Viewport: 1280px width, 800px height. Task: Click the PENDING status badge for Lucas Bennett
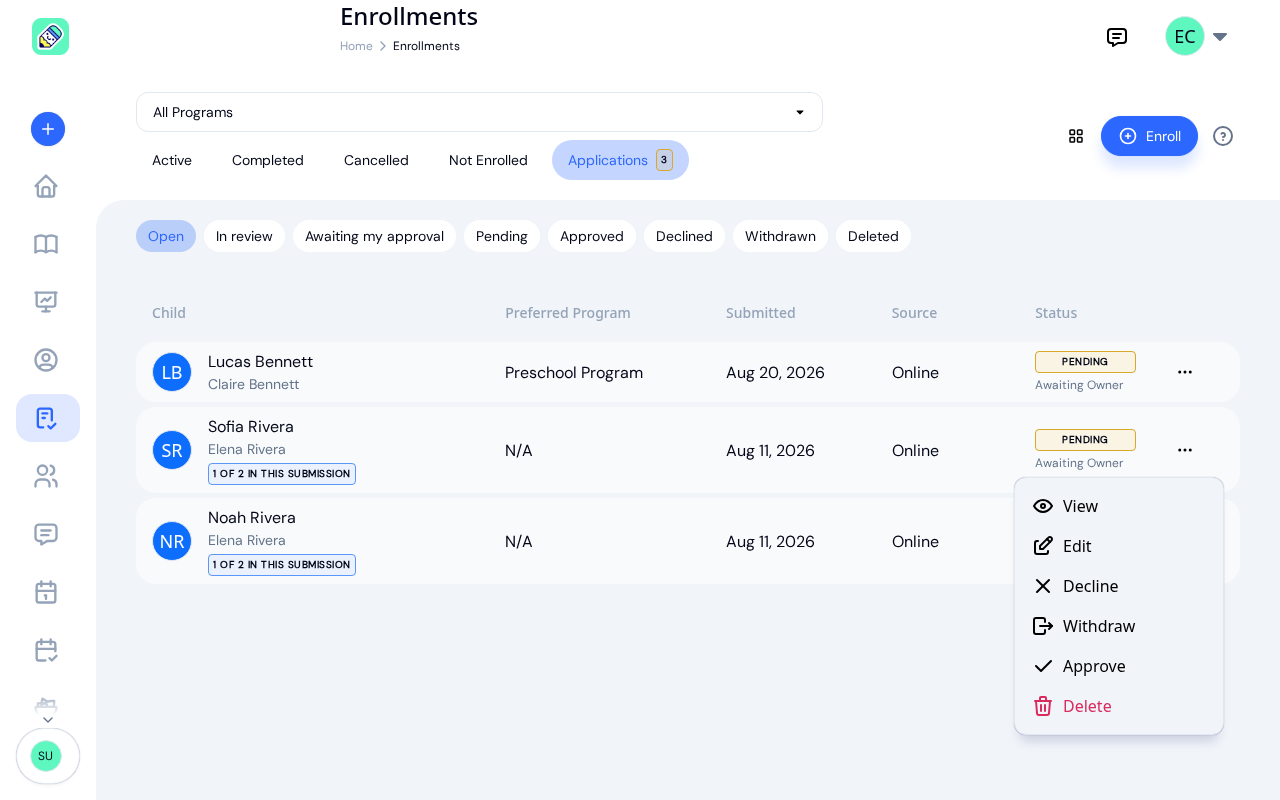click(1085, 362)
